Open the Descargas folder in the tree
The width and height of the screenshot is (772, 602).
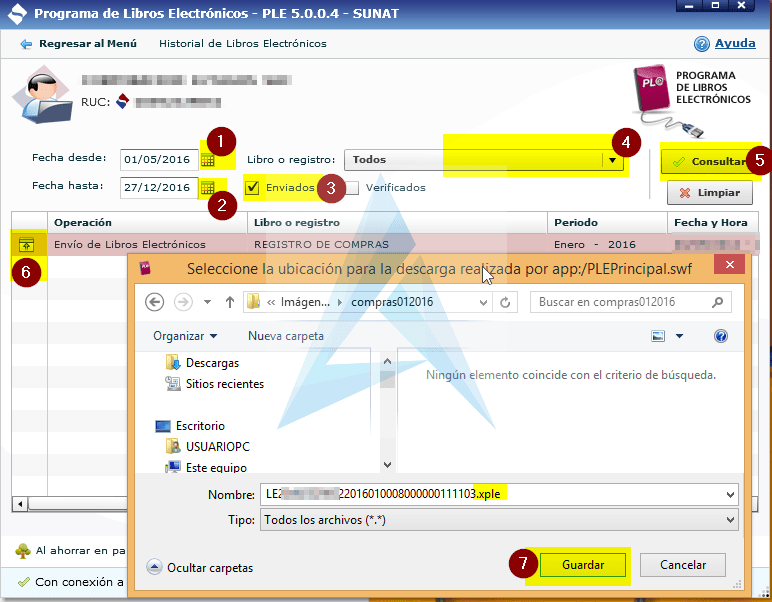(x=211, y=363)
